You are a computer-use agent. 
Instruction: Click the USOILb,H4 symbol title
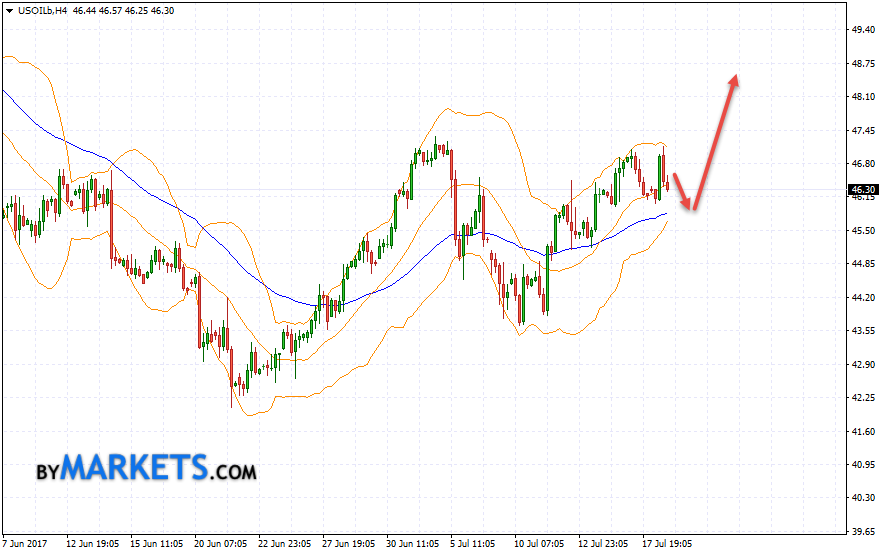click(42, 8)
